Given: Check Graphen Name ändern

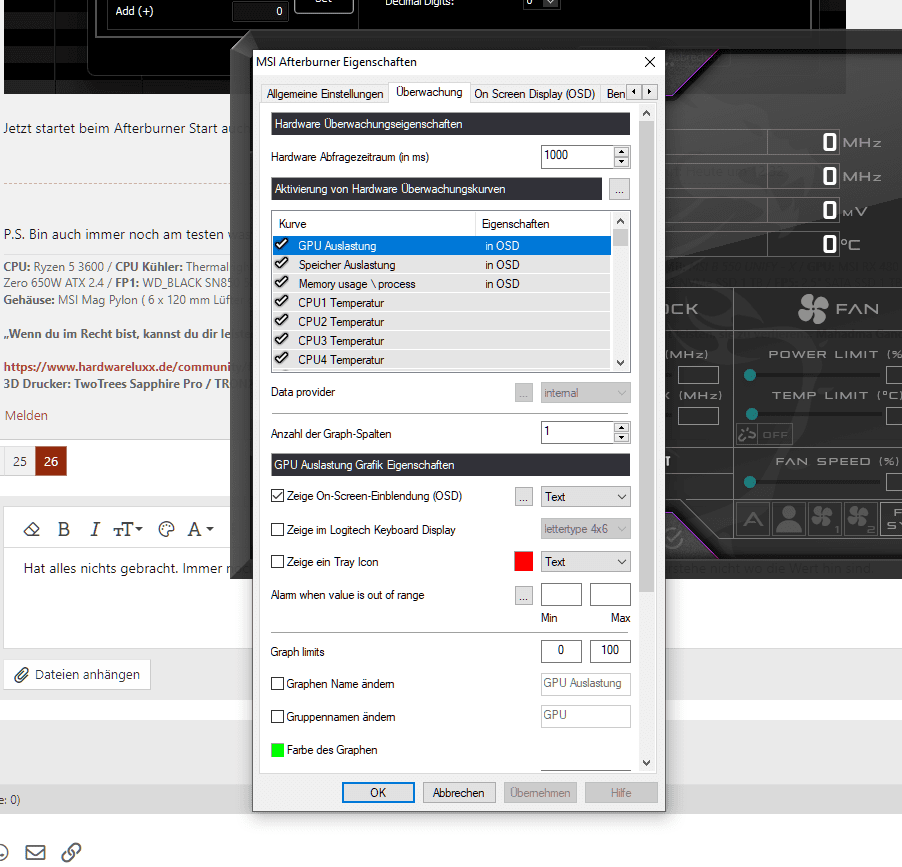Looking at the screenshot, I should click(277, 683).
